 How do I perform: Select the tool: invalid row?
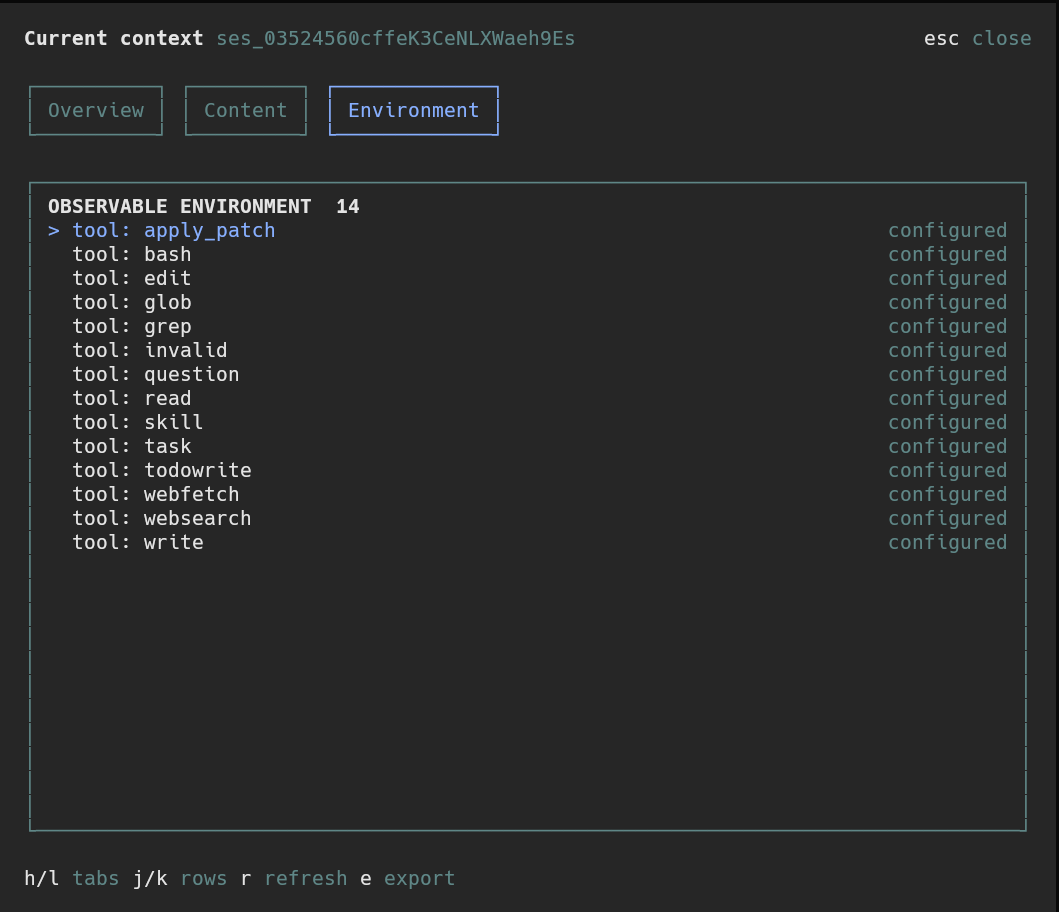[x=527, y=351]
